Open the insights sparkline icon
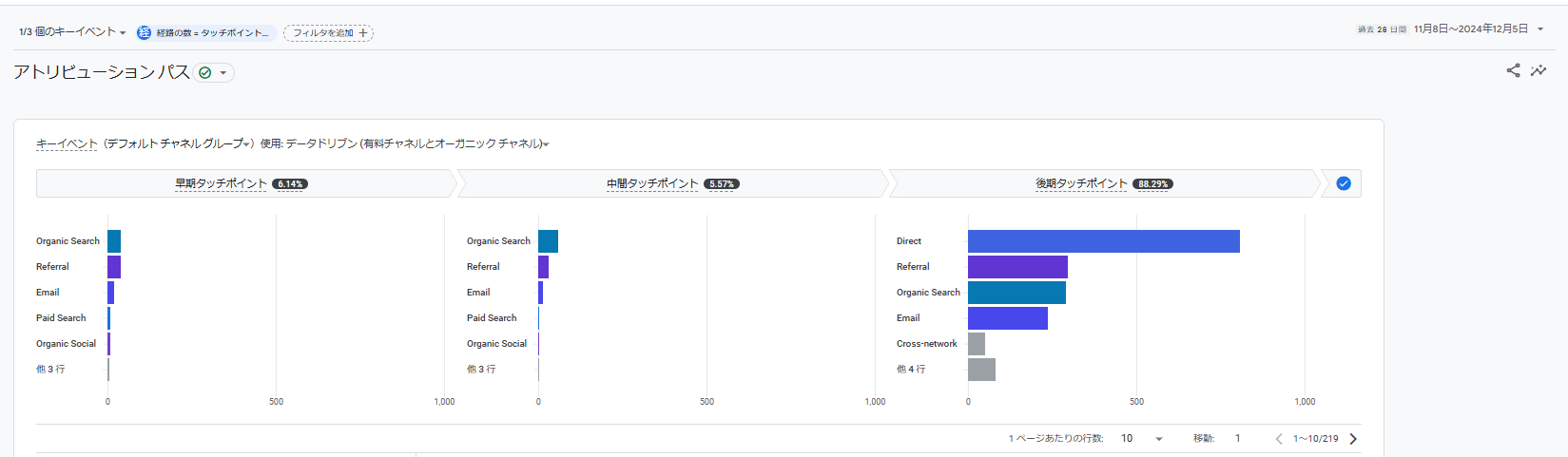 [1539, 70]
